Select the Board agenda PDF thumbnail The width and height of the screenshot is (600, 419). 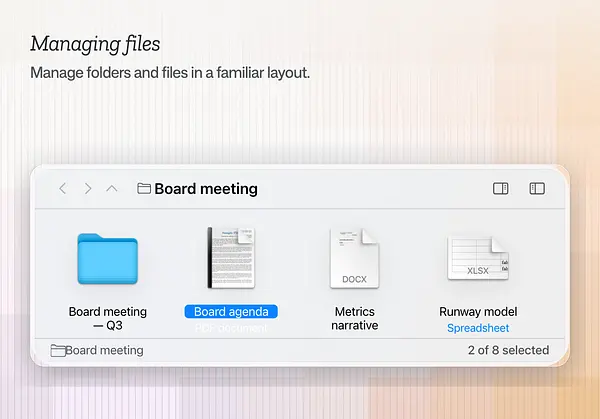tap(231, 258)
